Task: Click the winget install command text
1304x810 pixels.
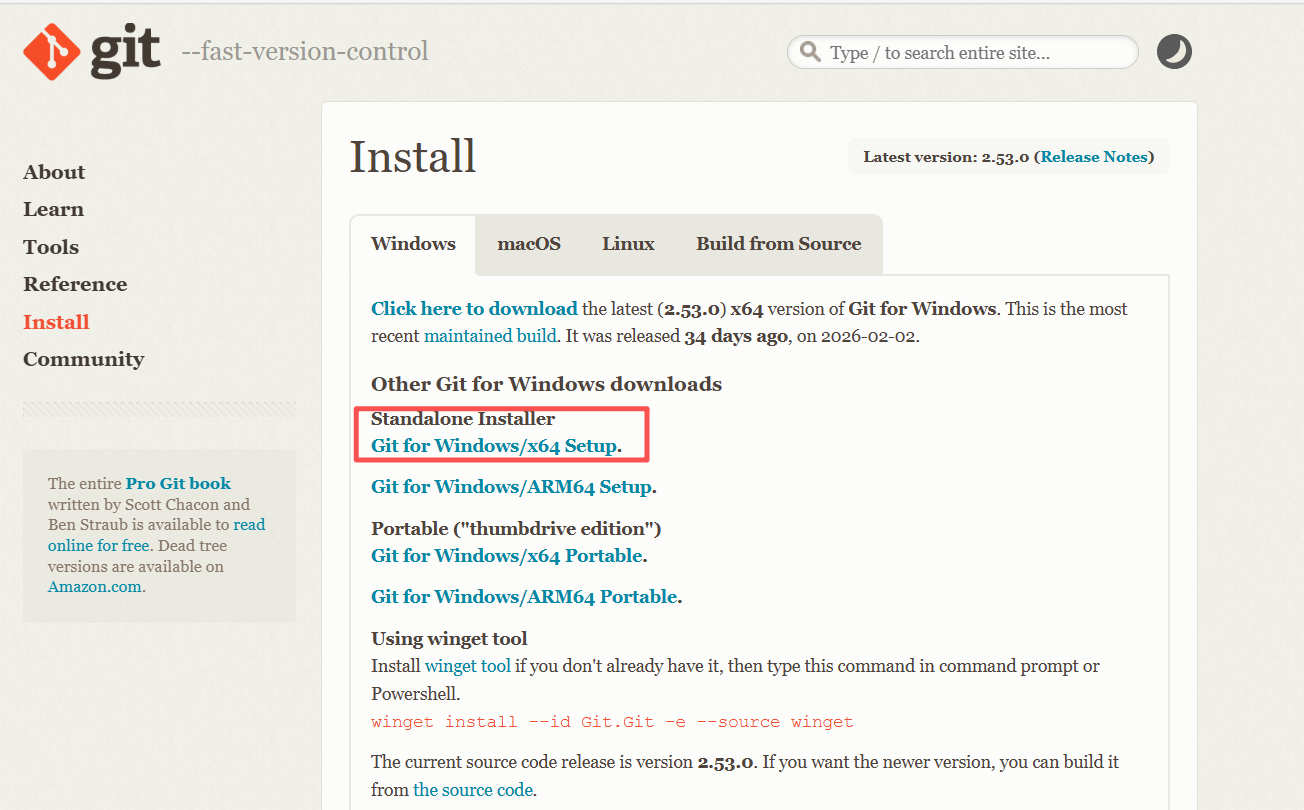Action: pyautogui.click(x=612, y=722)
